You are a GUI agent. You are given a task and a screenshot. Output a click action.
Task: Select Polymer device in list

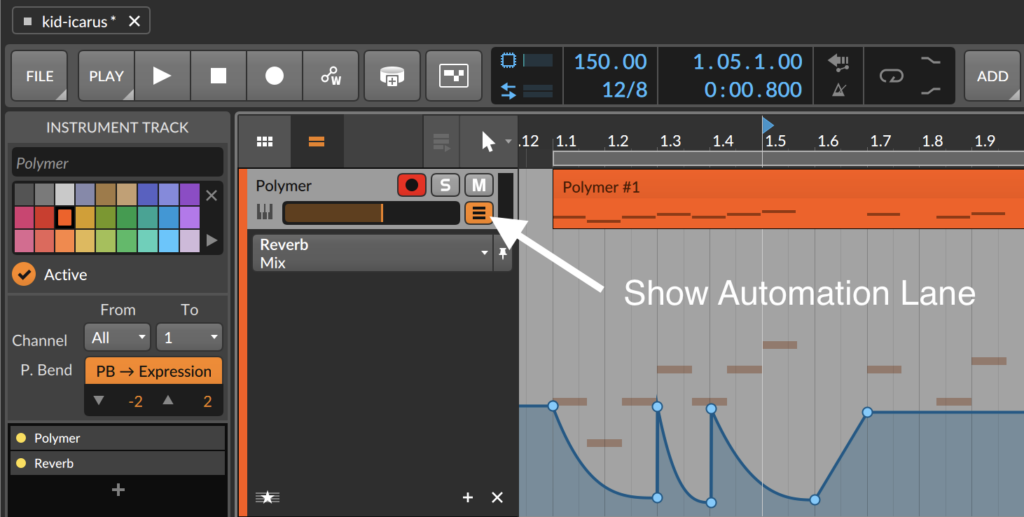click(118, 438)
